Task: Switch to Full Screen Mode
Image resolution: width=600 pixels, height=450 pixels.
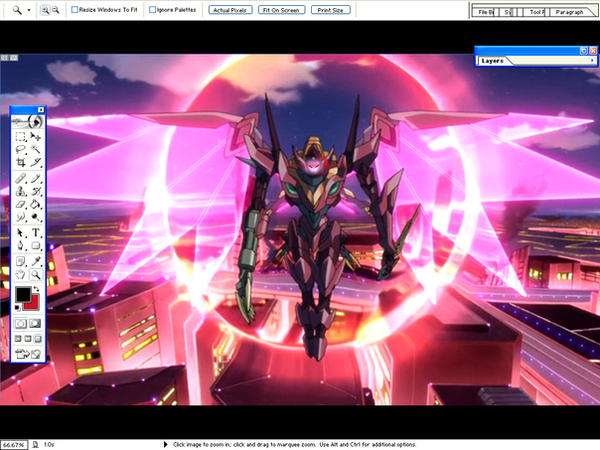Action: (x=38, y=339)
